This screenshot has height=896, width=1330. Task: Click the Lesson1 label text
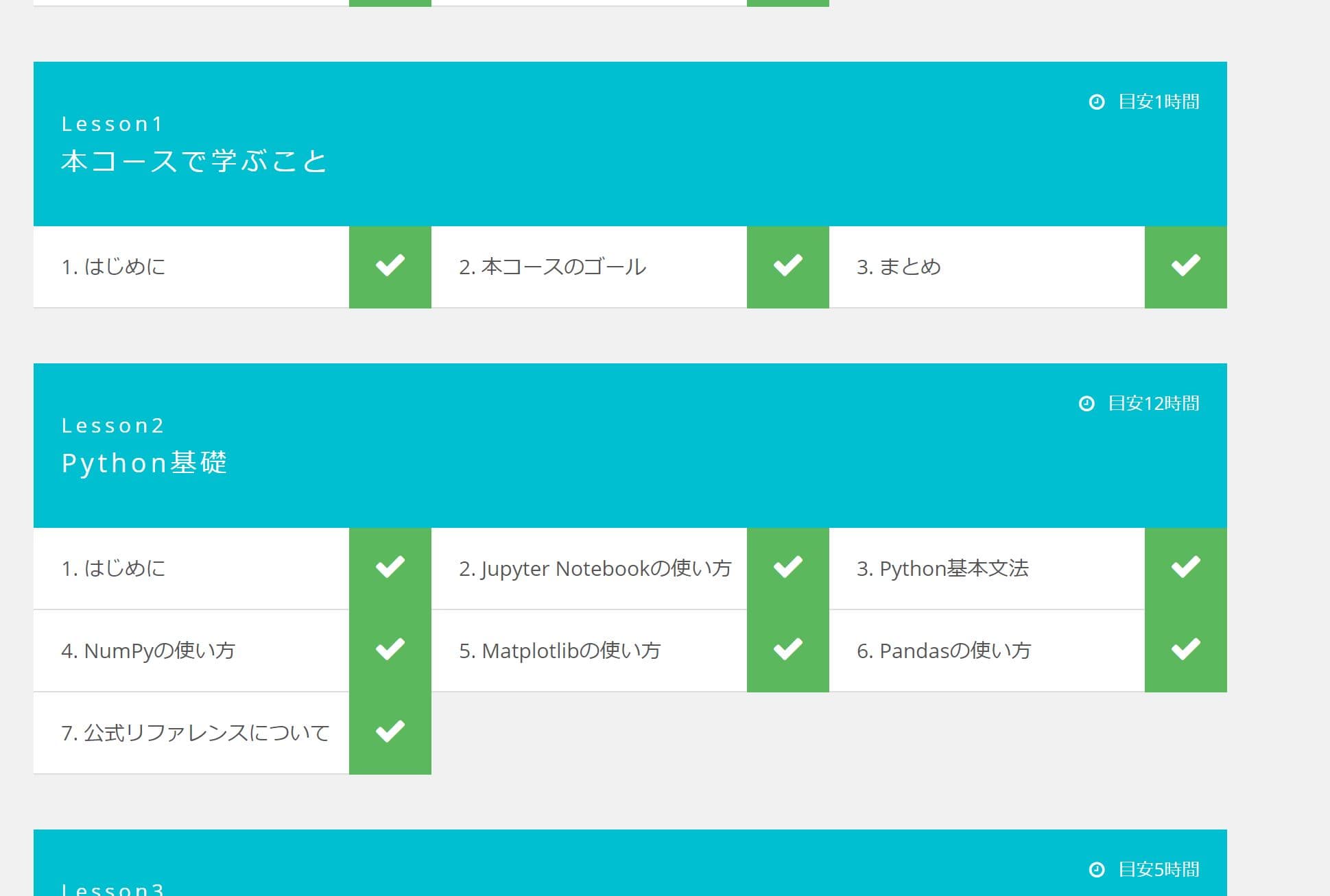pos(112,124)
